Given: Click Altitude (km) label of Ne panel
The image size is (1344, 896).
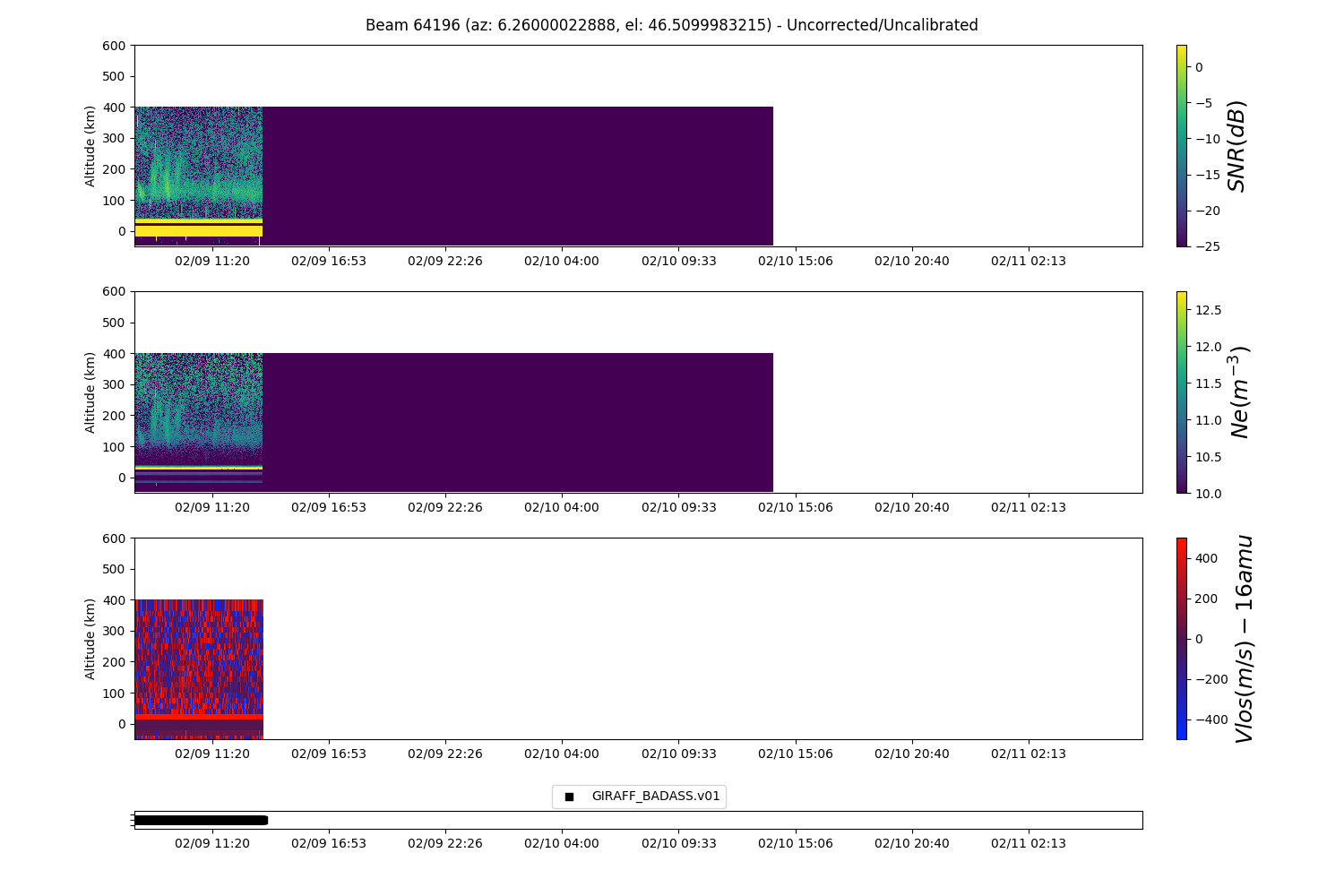Looking at the screenshot, I should pyautogui.click(x=90, y=392).
